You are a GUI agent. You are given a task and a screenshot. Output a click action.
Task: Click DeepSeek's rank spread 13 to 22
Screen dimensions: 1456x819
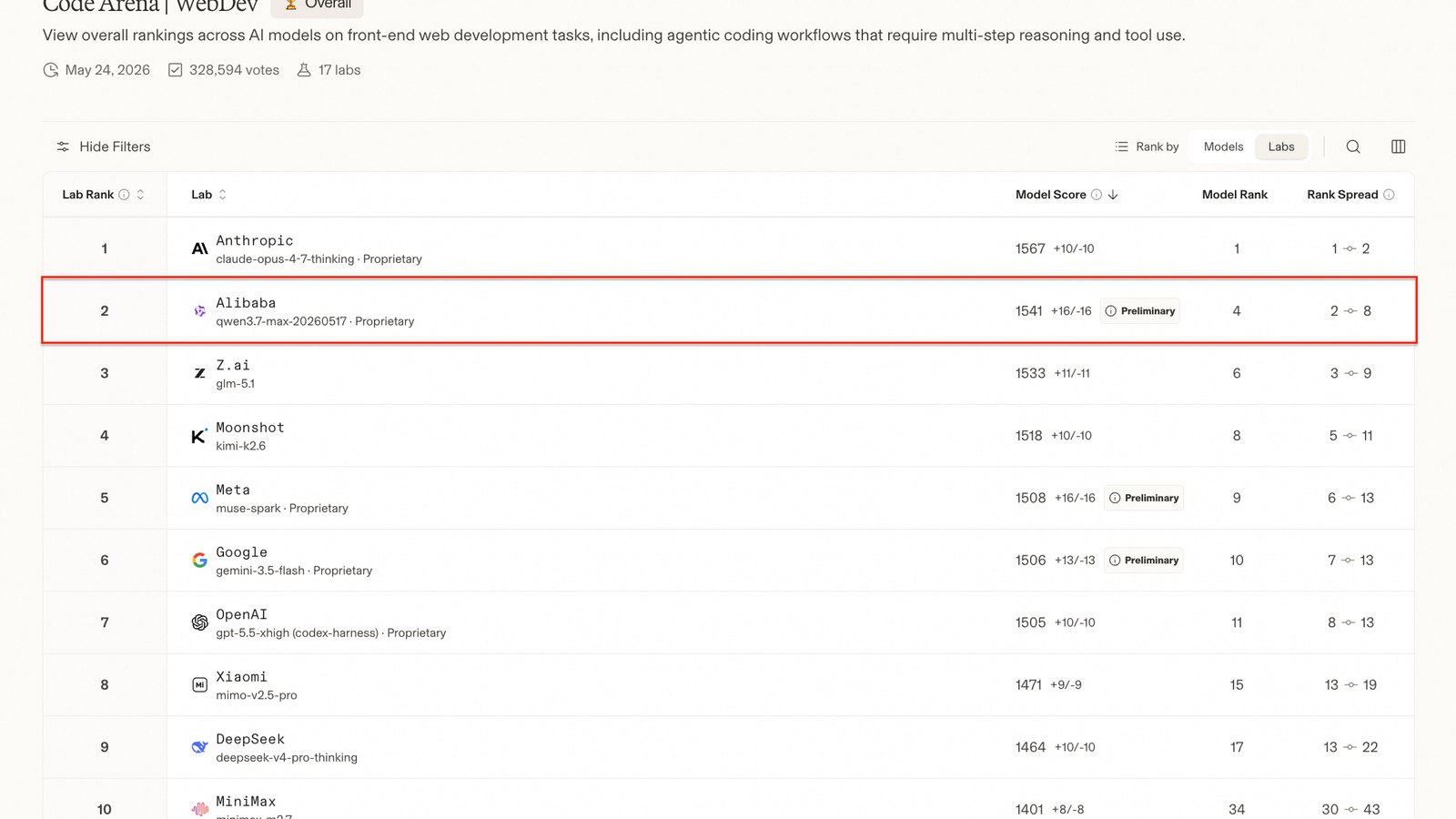coord(1350,747)
